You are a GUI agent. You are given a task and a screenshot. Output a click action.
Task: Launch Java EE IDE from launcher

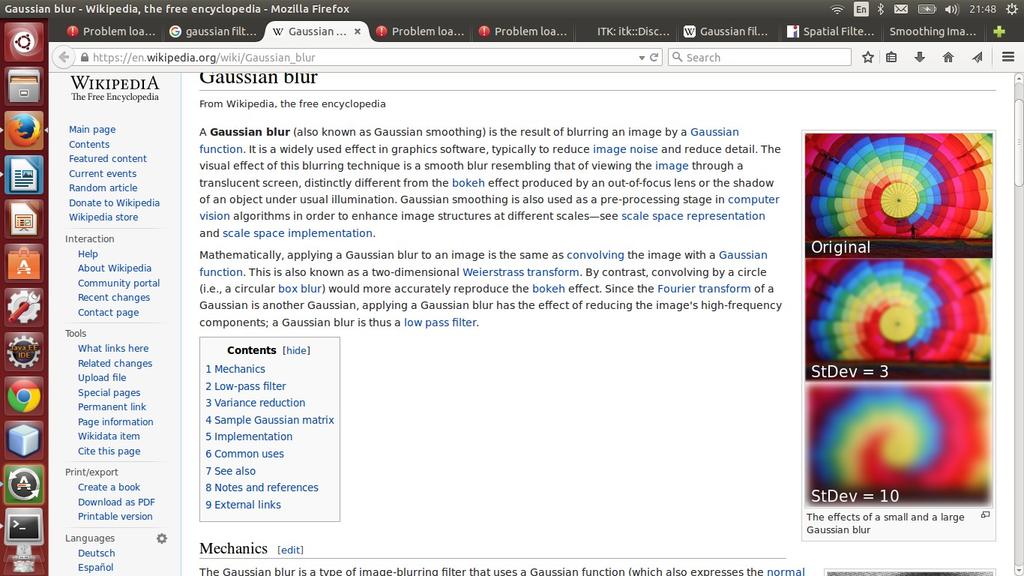tap(24, 352)
